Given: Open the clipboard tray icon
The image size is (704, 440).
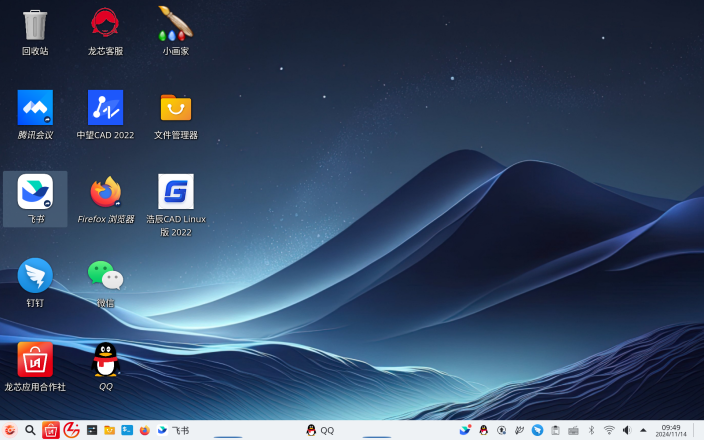Looking at the screenshot, I should pos(555,431).
